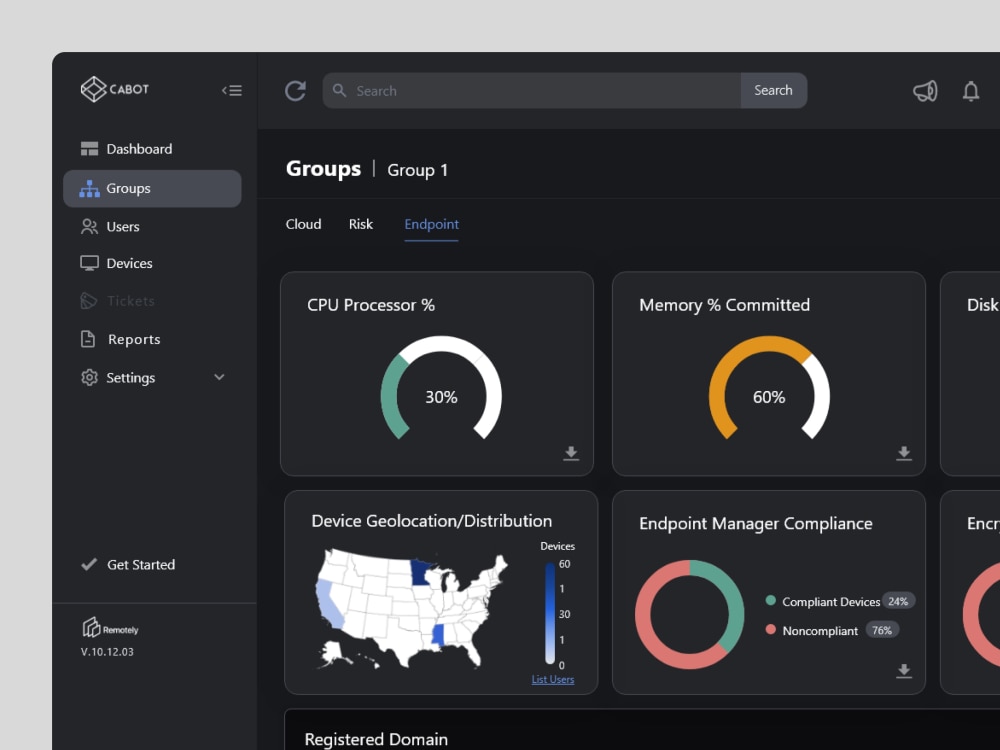The height and width of the screenshot is (750, 1000).
Task: Click the Reports document icon
Action: [x=88, y=339]
